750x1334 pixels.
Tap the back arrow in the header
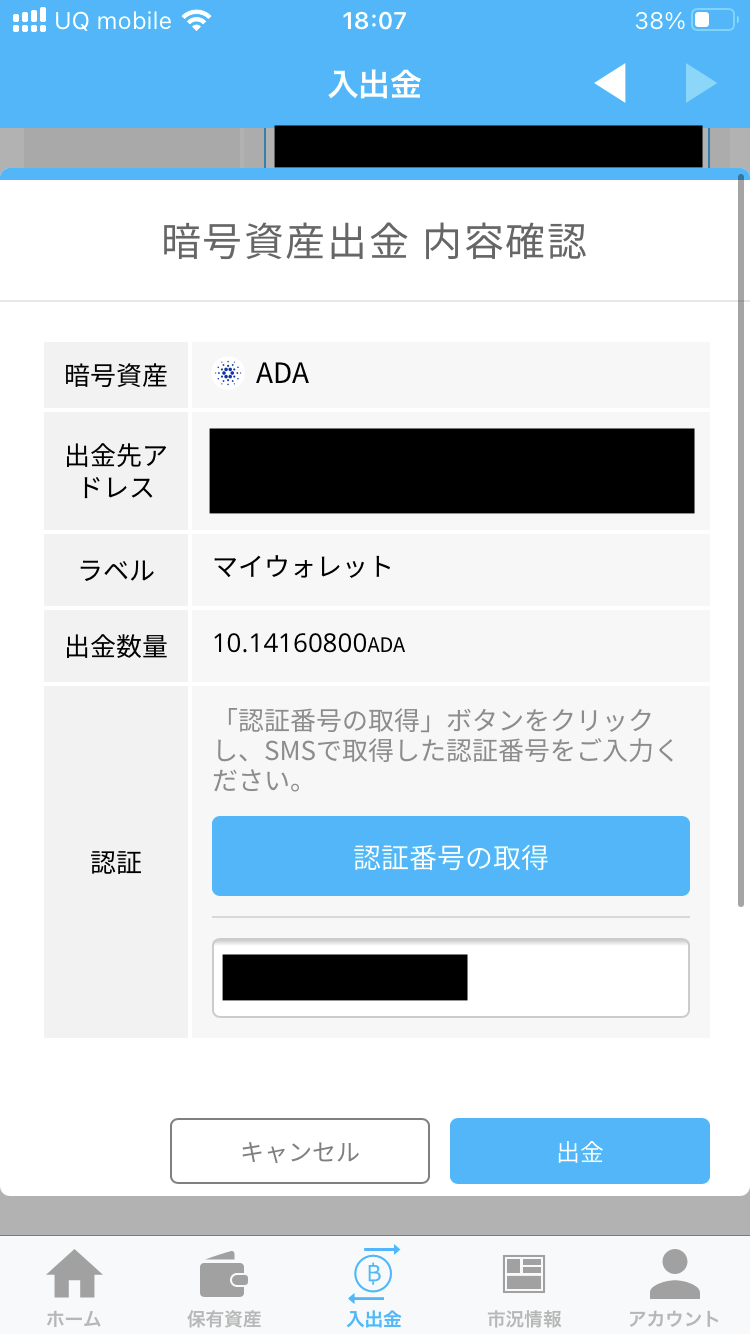(610, 84)
